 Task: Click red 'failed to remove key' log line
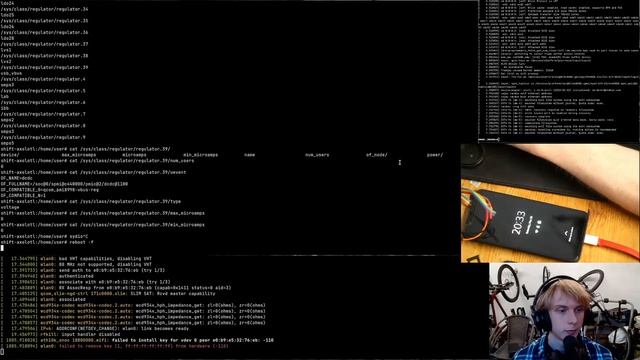pyautogui.click(x=114, y=346)
